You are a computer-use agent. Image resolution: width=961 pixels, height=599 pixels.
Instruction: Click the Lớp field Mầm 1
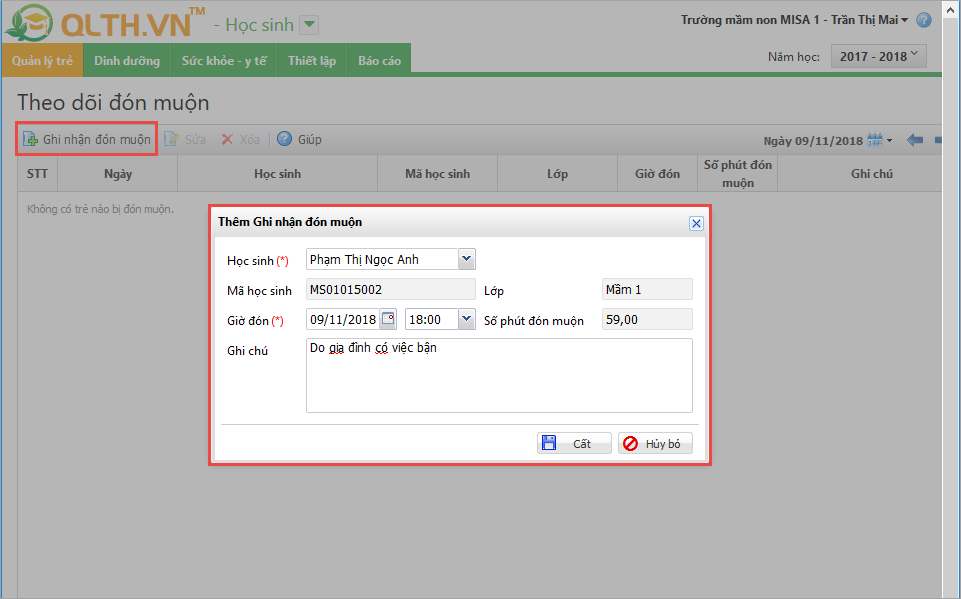[647, 289]
